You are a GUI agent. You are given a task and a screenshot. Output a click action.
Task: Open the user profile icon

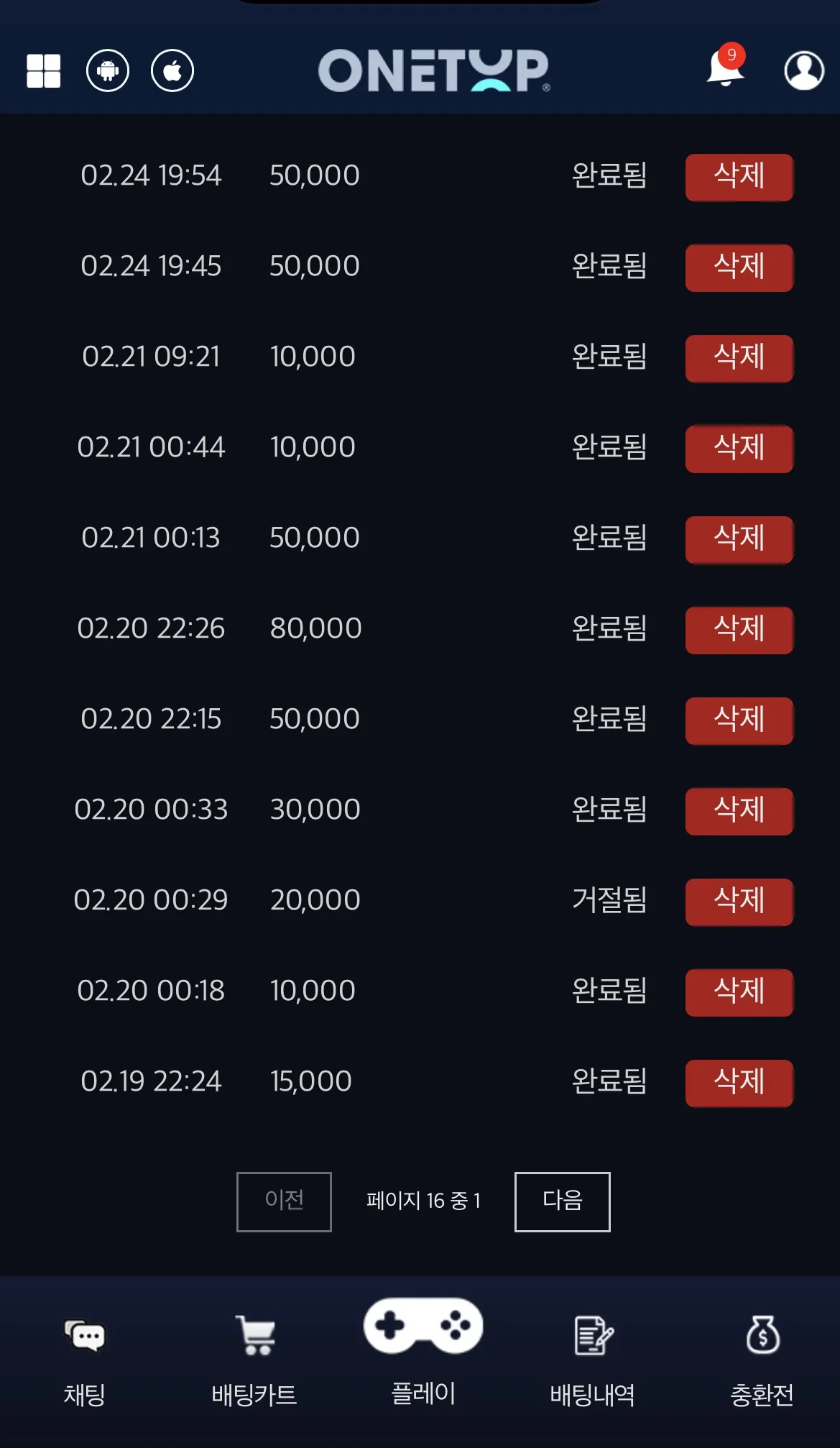coord(803,70)
